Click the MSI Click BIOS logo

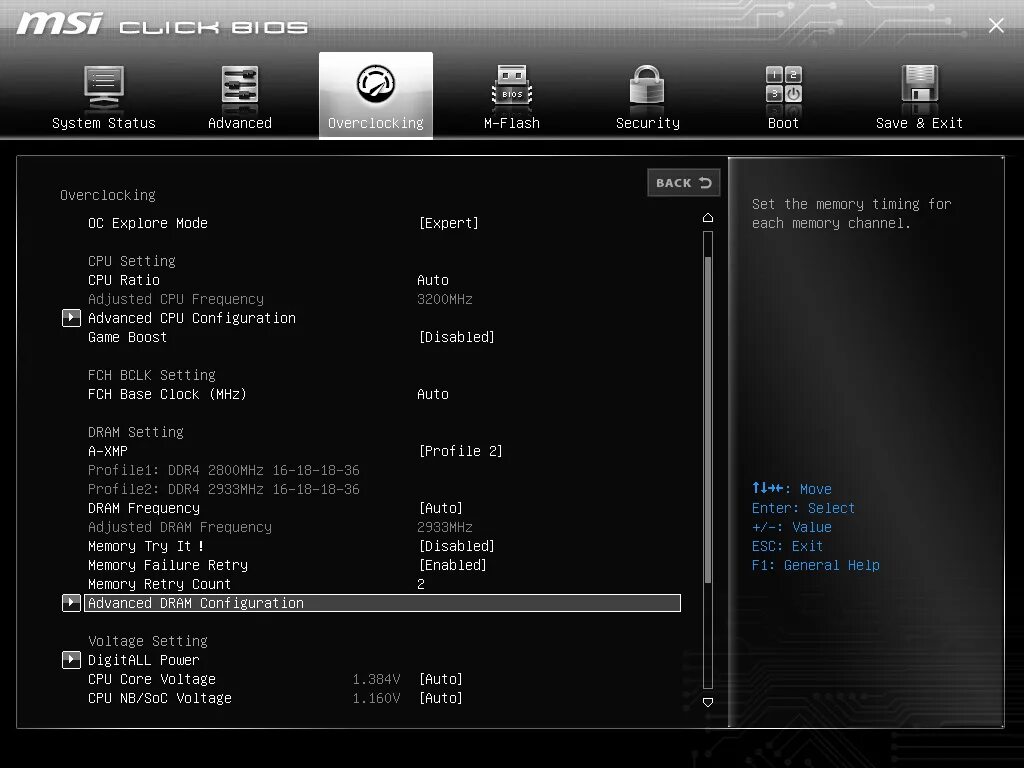pos(161,24)
